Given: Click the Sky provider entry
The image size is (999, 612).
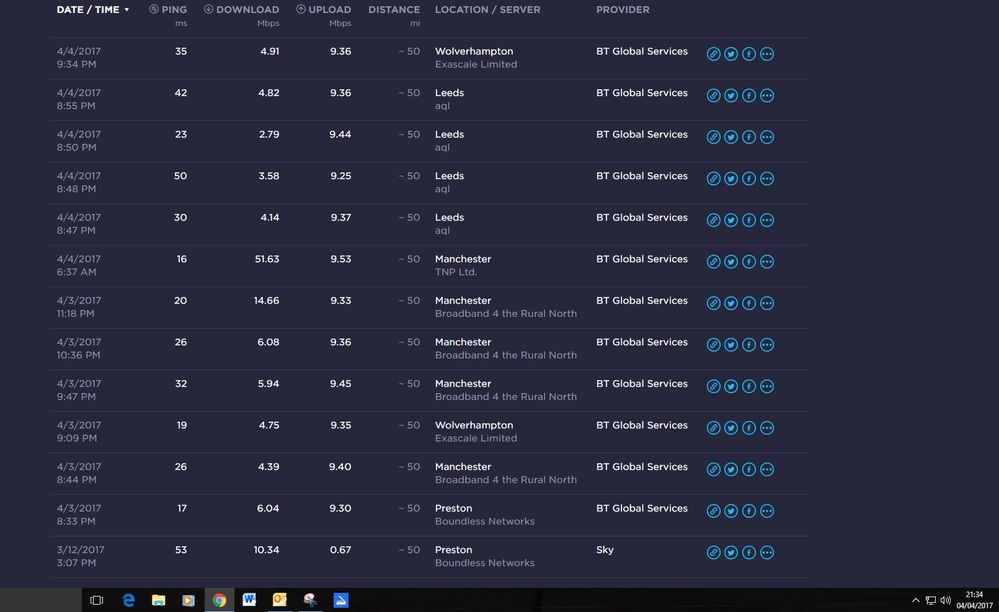Looking at the screenshot, I should (x=605, y=550).
